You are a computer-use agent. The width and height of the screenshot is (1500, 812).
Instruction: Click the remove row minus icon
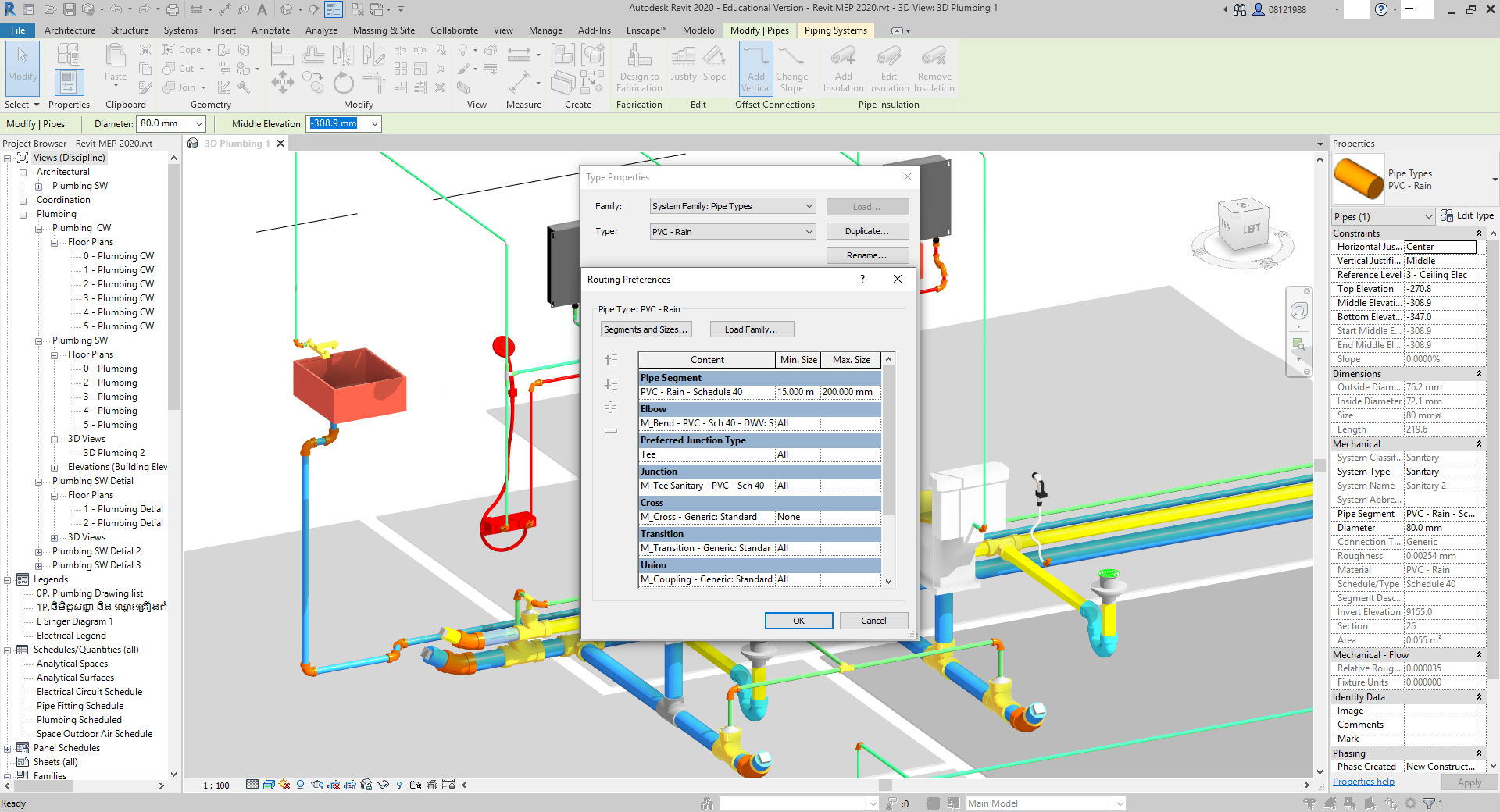[x=611, y=430]
